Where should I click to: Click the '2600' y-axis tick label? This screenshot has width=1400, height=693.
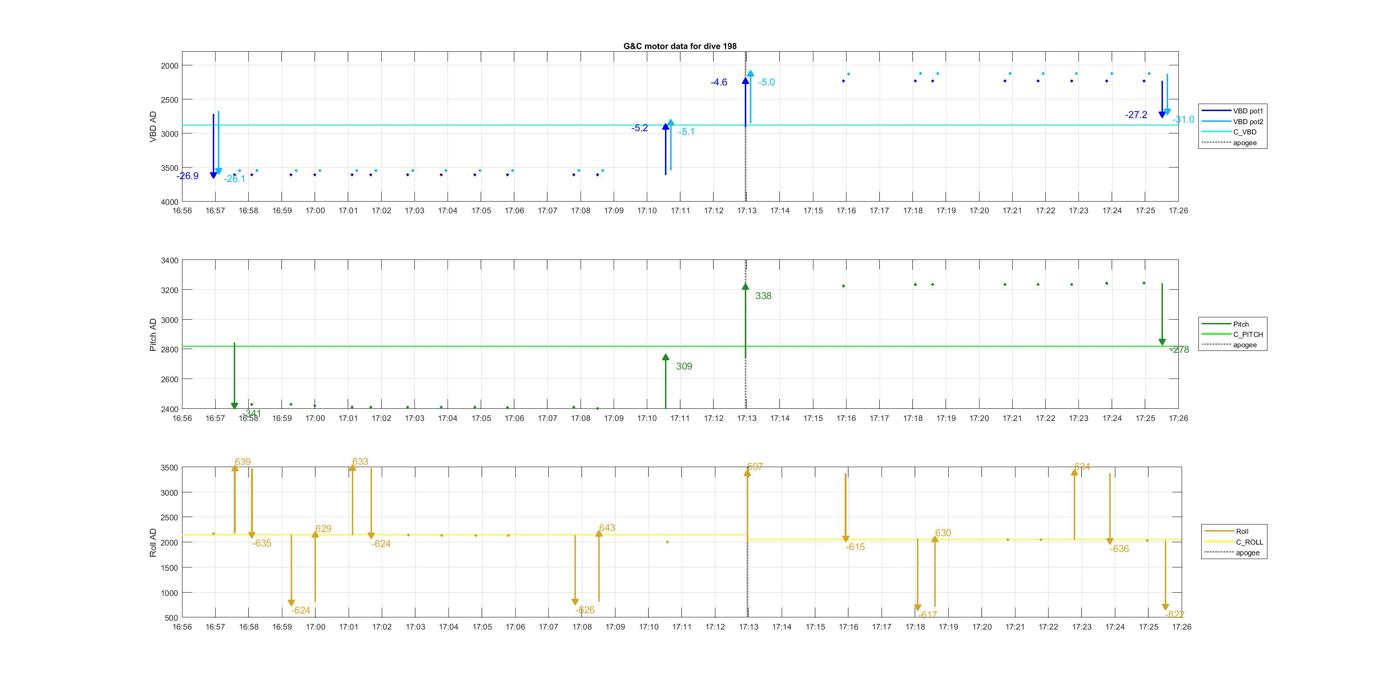pyautogui.click(x=169, y=380)
